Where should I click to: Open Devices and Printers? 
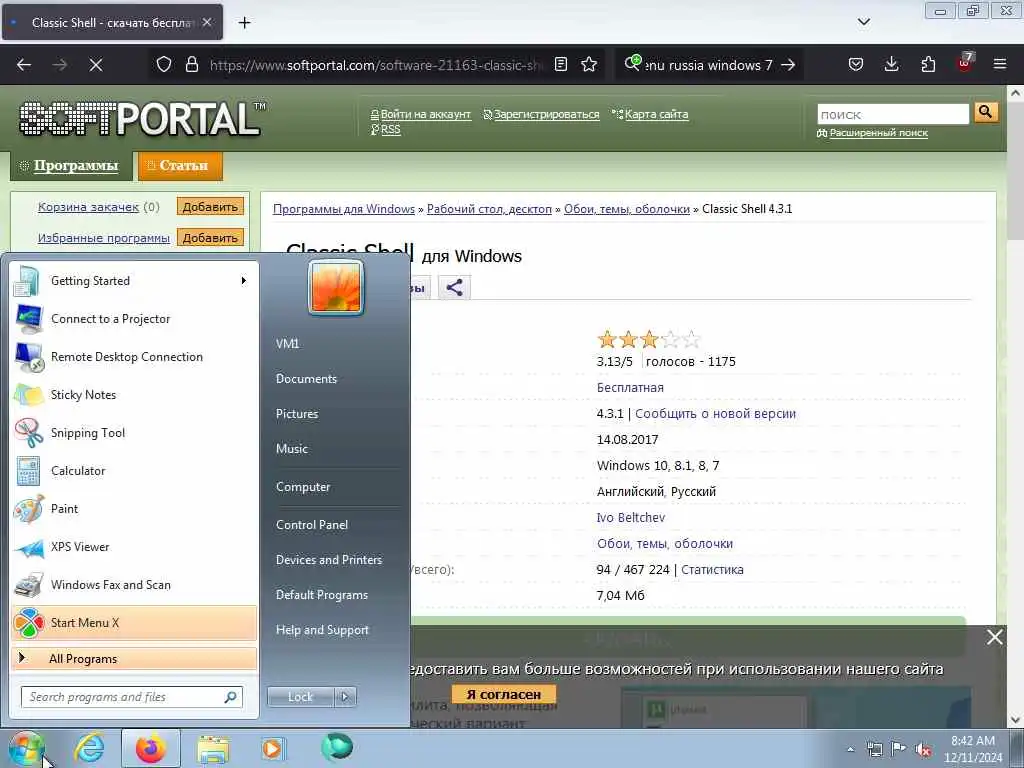pyautogui.click(x=329, y=560)
